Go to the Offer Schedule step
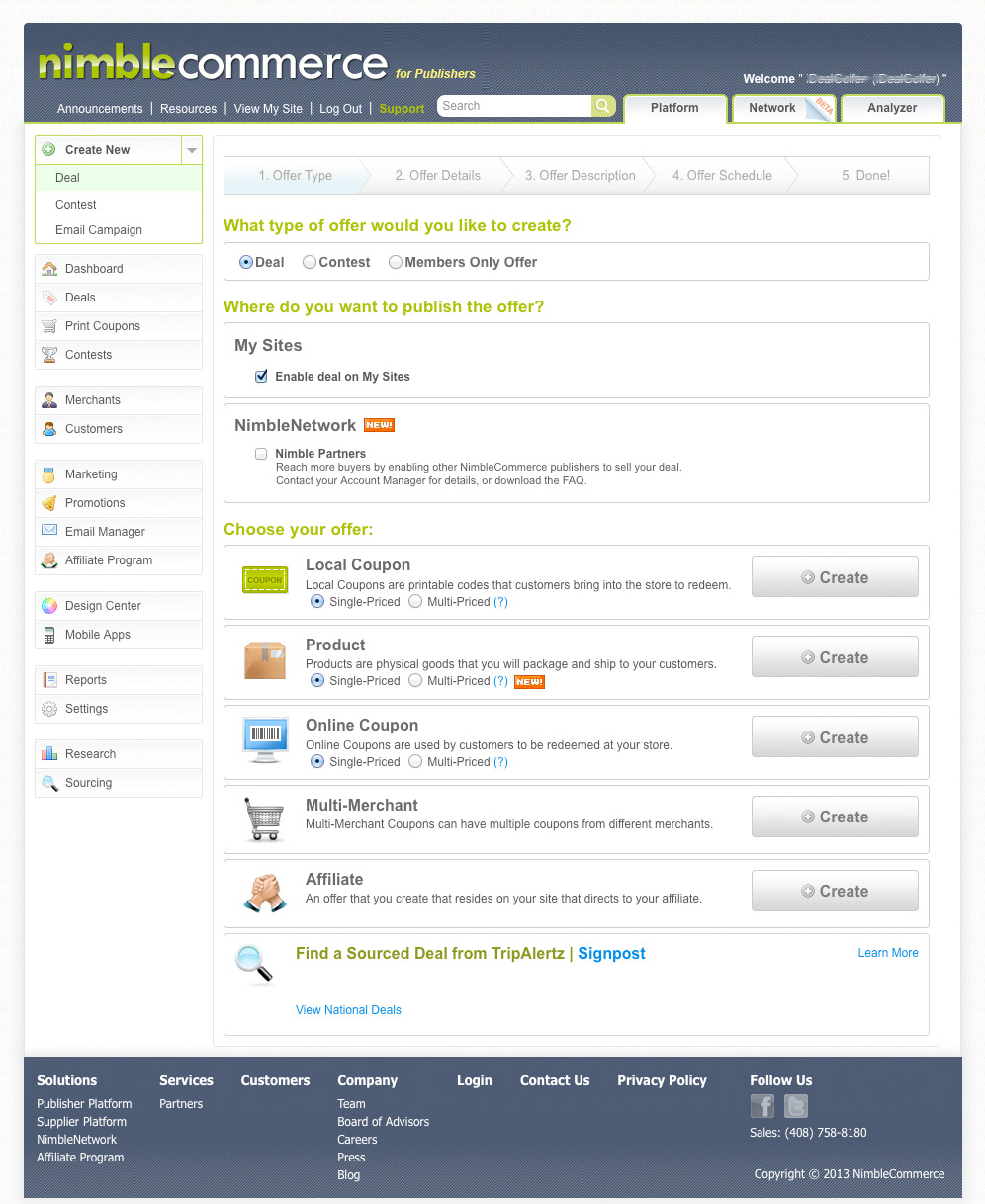Screen dimensions: 985x1204 pyautogui.click(x=722, y=176)
